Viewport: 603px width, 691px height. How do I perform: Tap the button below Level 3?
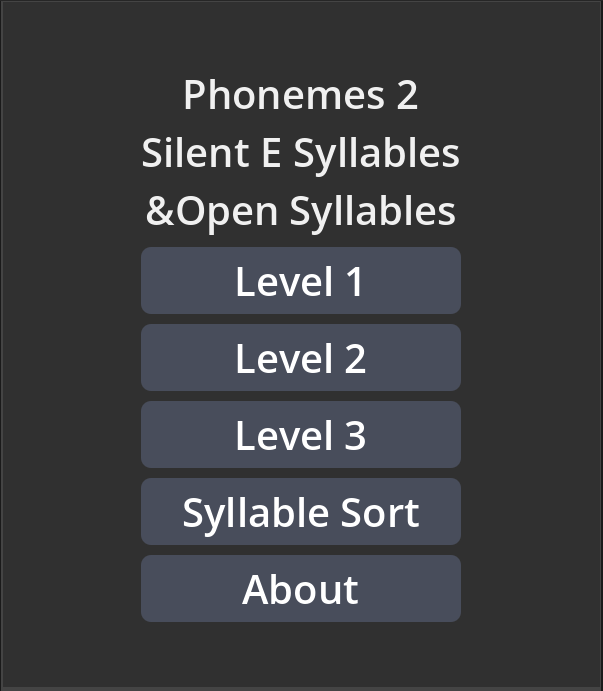coord(301,512)
